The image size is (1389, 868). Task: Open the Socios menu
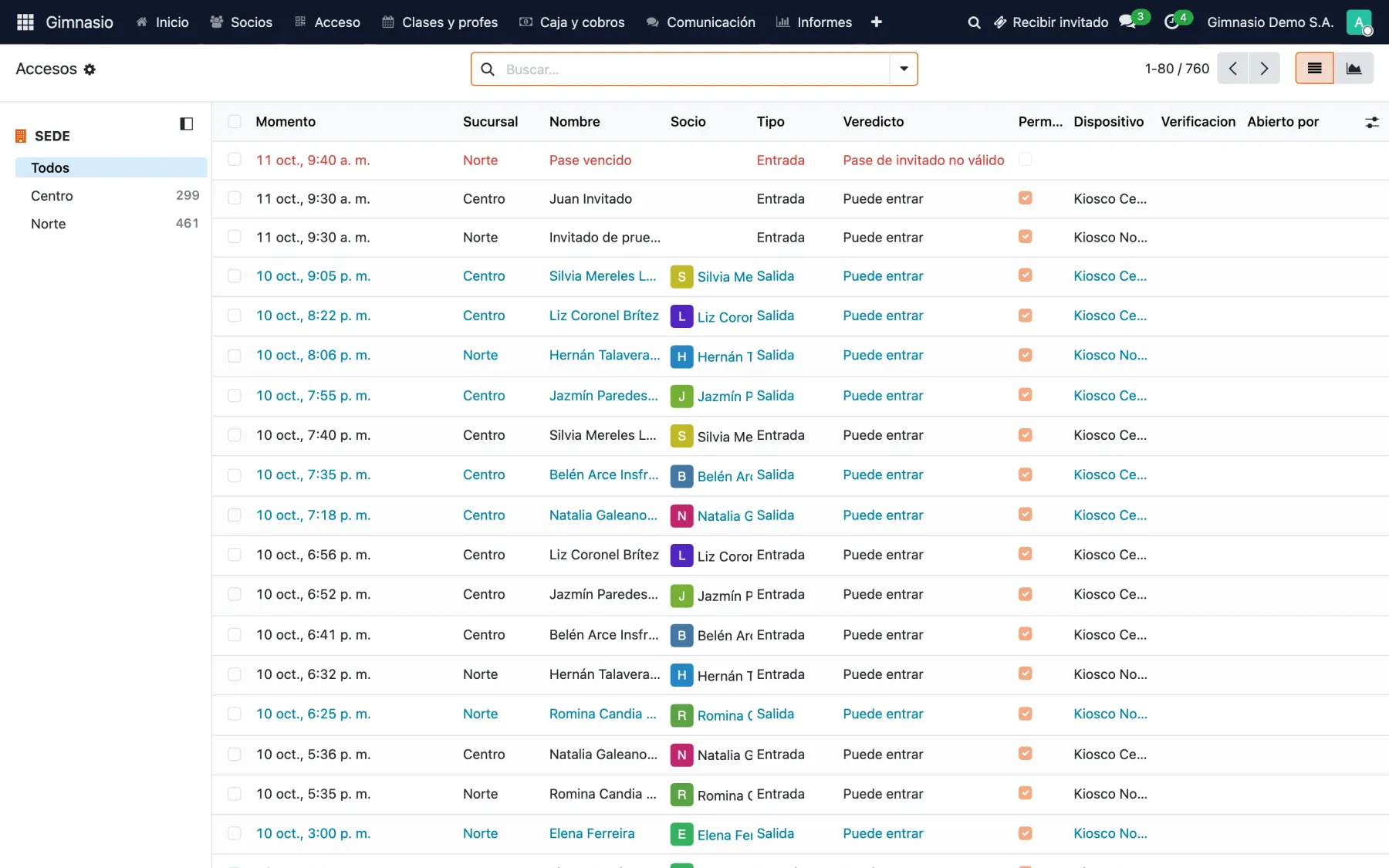tap(242, 22)
